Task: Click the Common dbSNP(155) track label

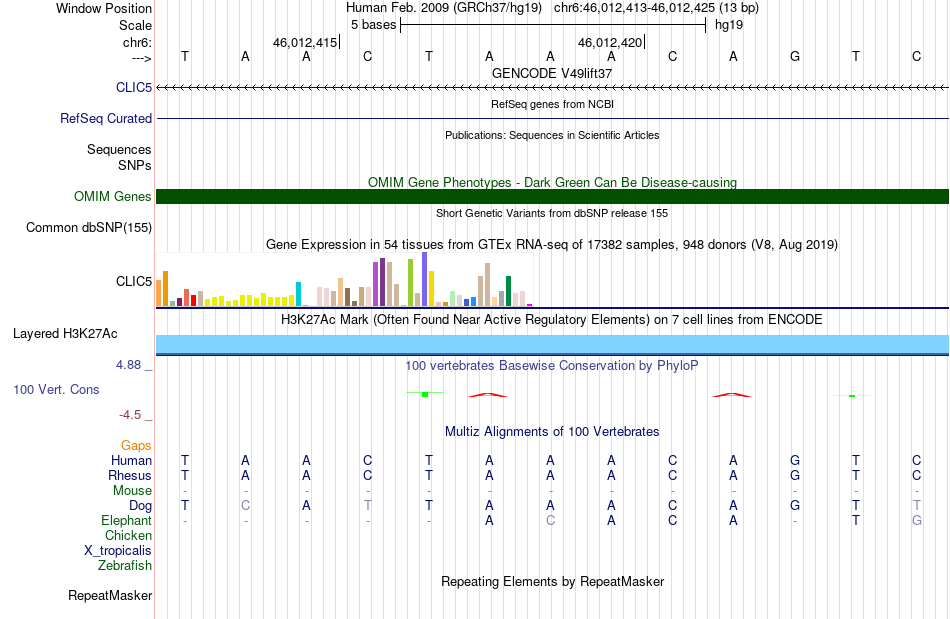Action: tap(89, 228)
